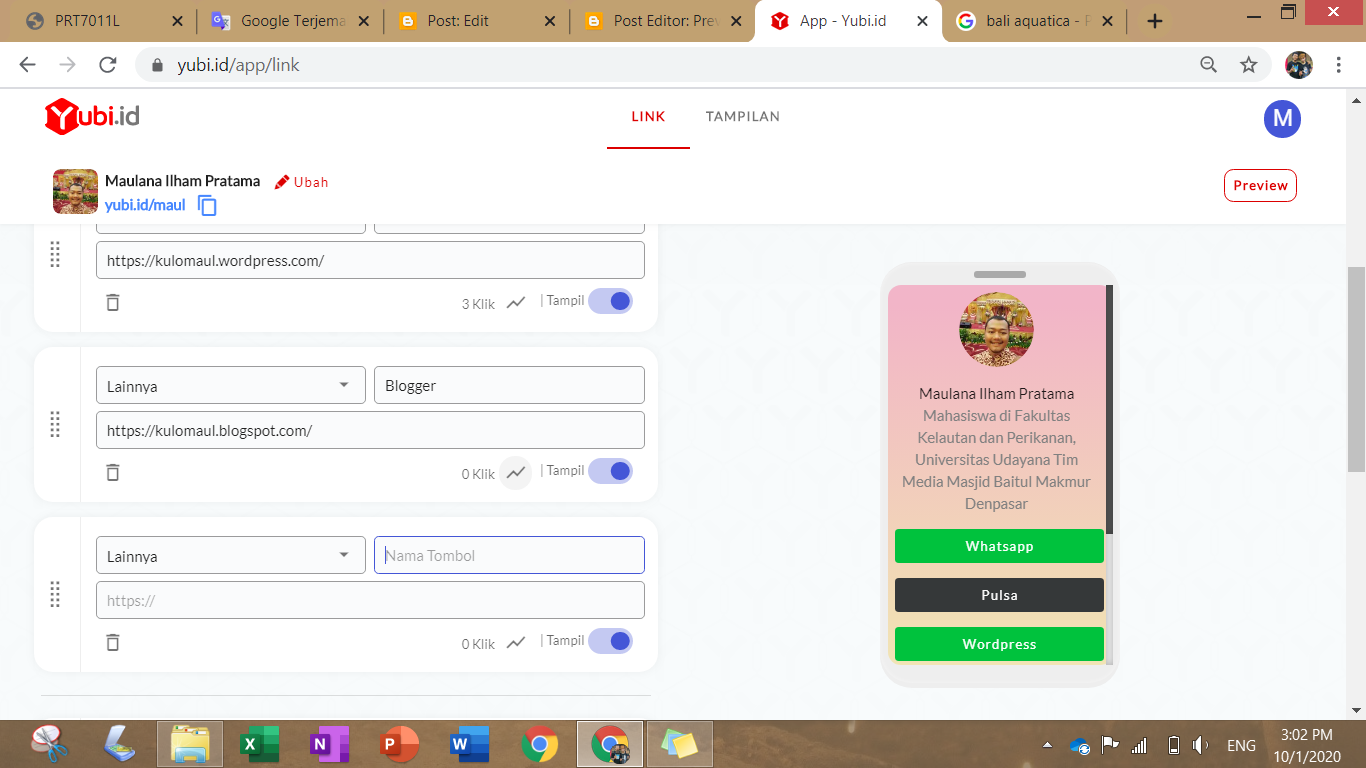View click statistics for kulomaul.wordpress.com

click(x=516, y=302)
